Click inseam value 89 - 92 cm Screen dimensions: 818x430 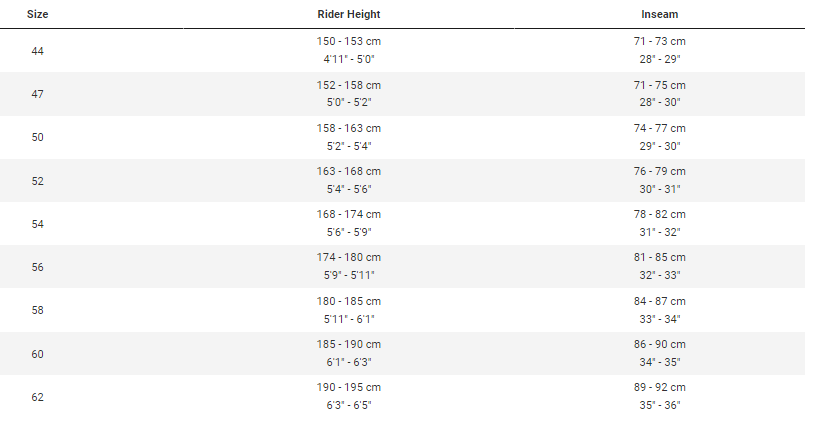659,387
